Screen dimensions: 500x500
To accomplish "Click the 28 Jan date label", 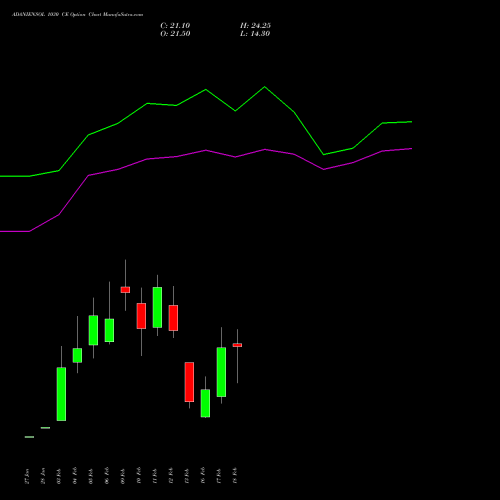I will tap(43, 476).
